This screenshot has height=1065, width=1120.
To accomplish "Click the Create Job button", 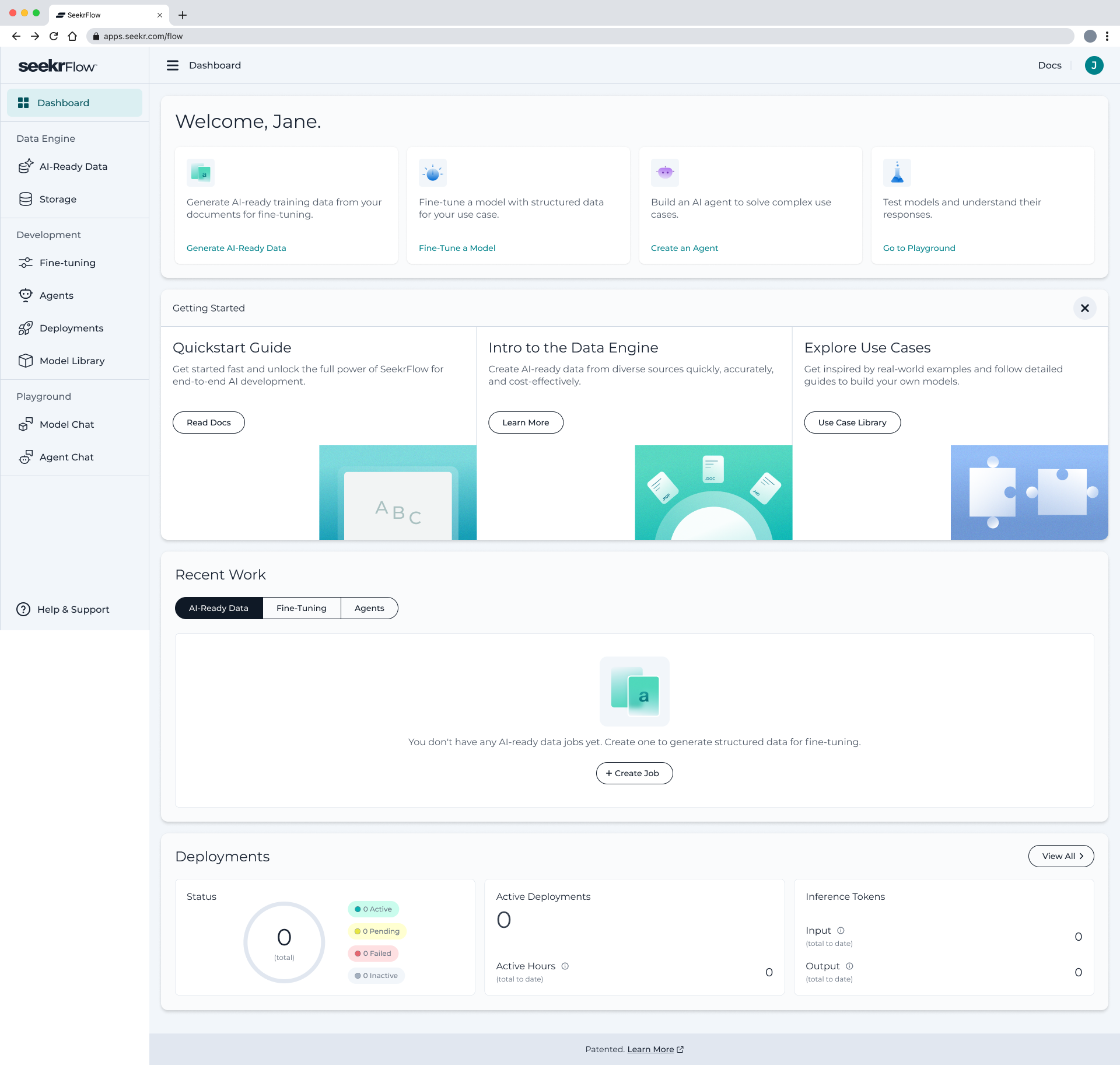I will [634, 773].
